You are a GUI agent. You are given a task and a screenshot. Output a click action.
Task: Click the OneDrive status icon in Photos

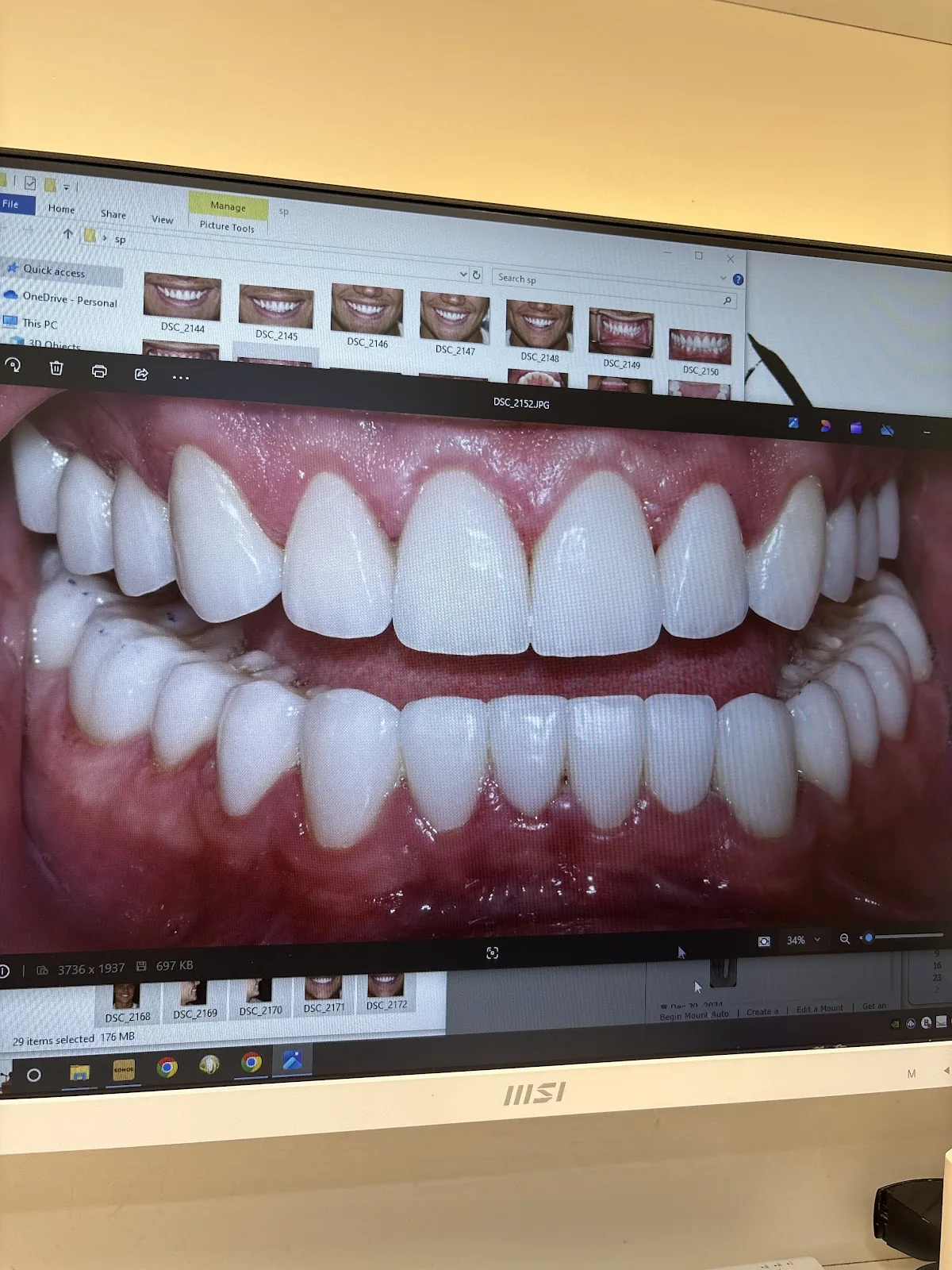click(x=887, y=430)
